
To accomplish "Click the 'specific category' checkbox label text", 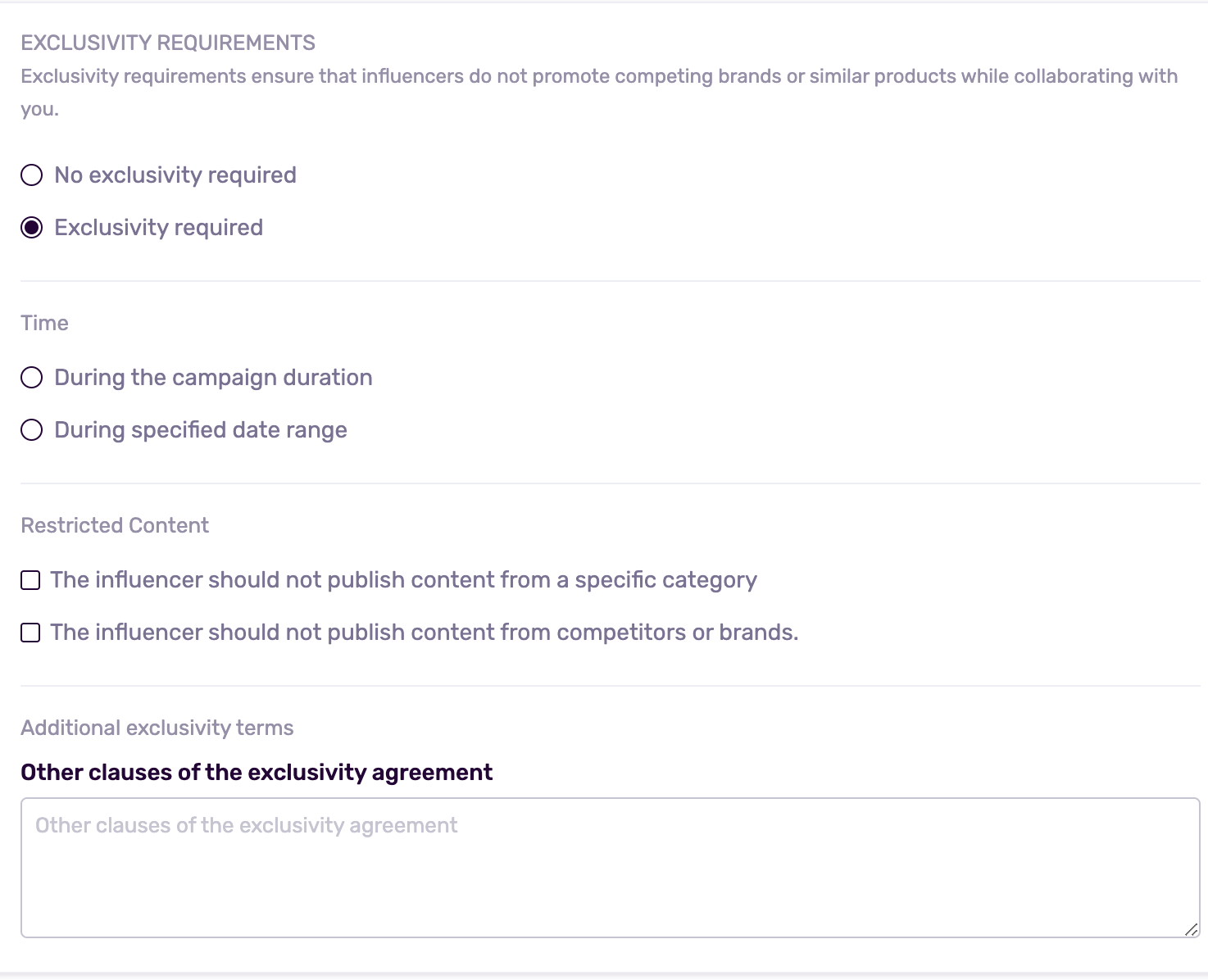I will point(404,580).
